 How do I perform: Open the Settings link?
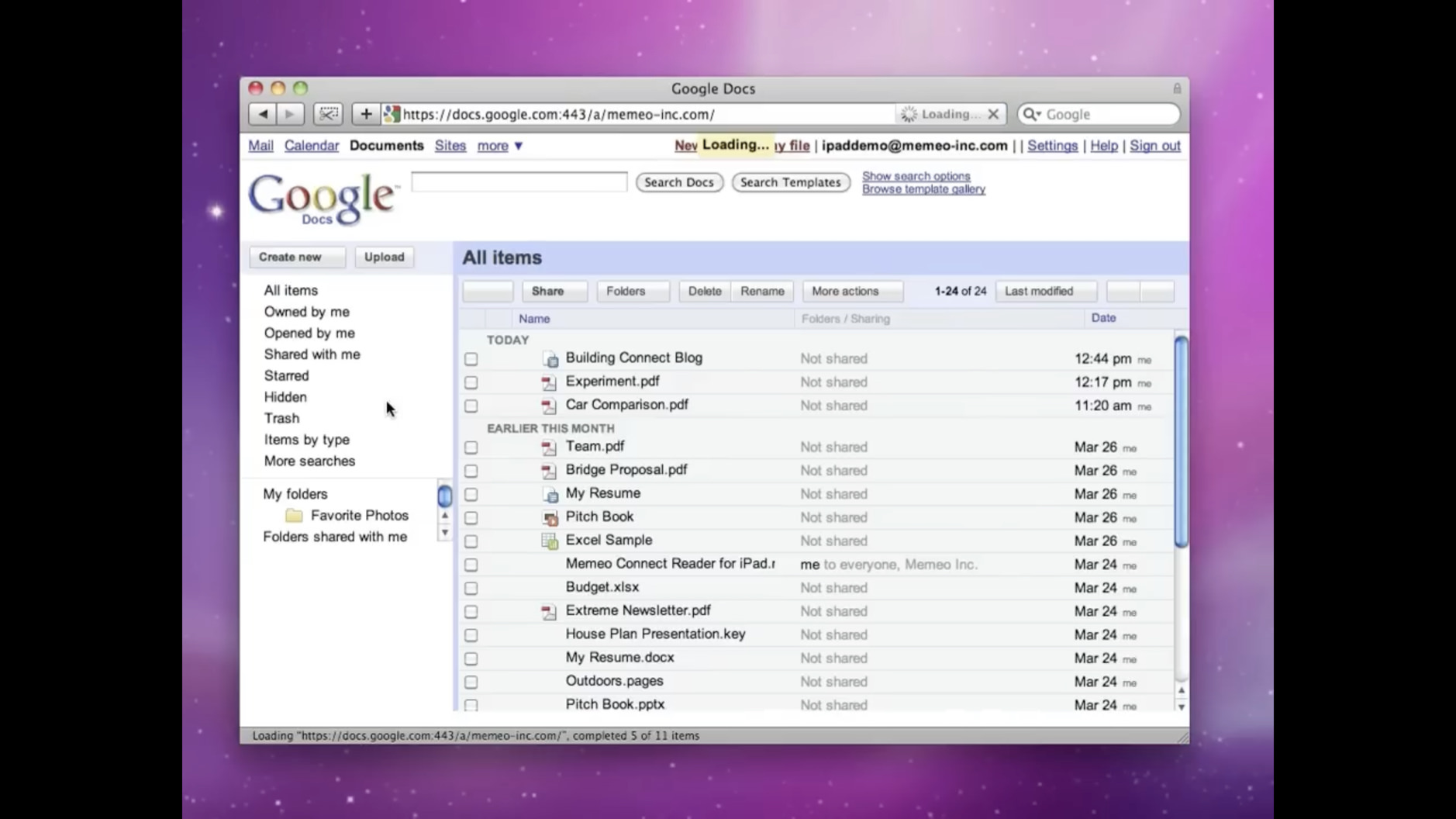[1052, 146]
